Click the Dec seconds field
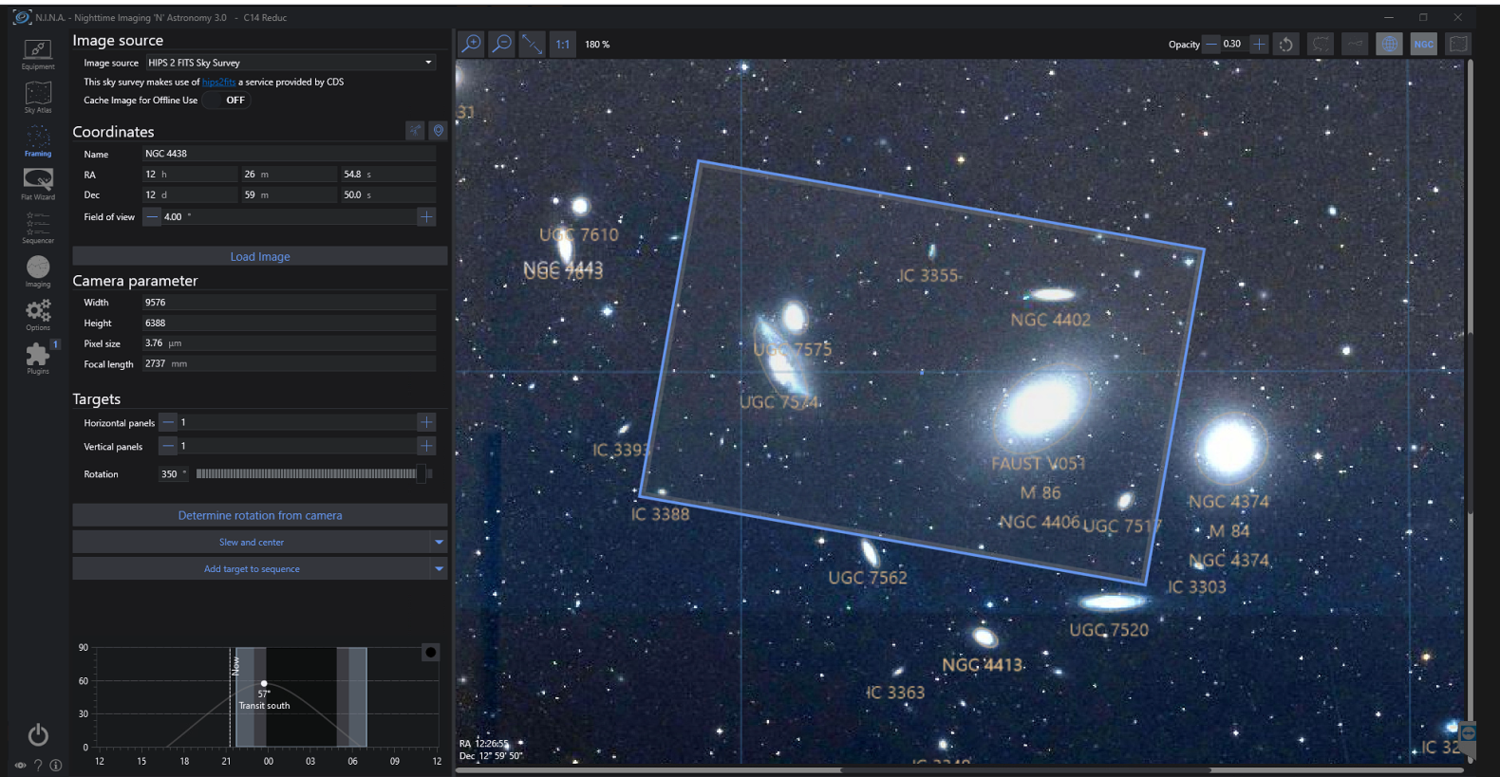The height and width of the screenshot is (777, 1500). click(388, 195)
